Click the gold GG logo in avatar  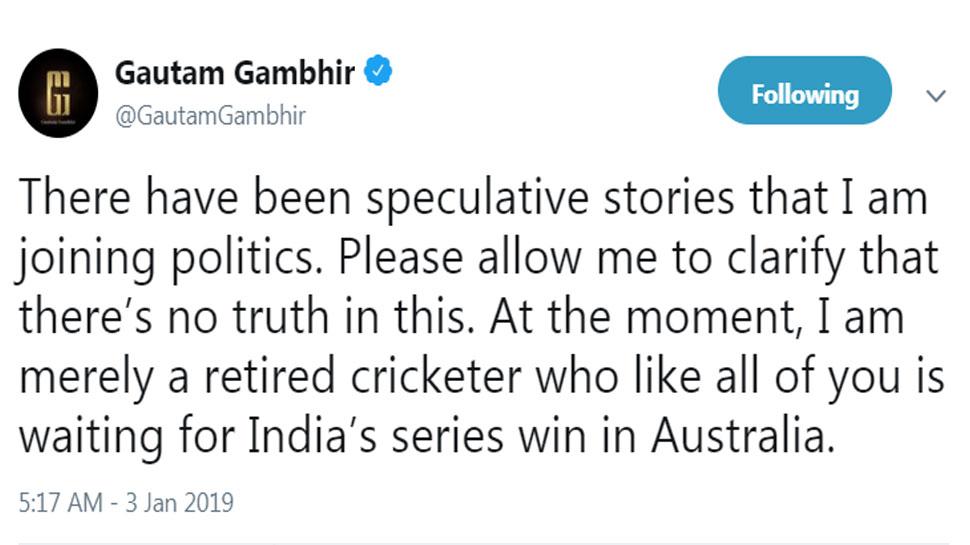59,92
